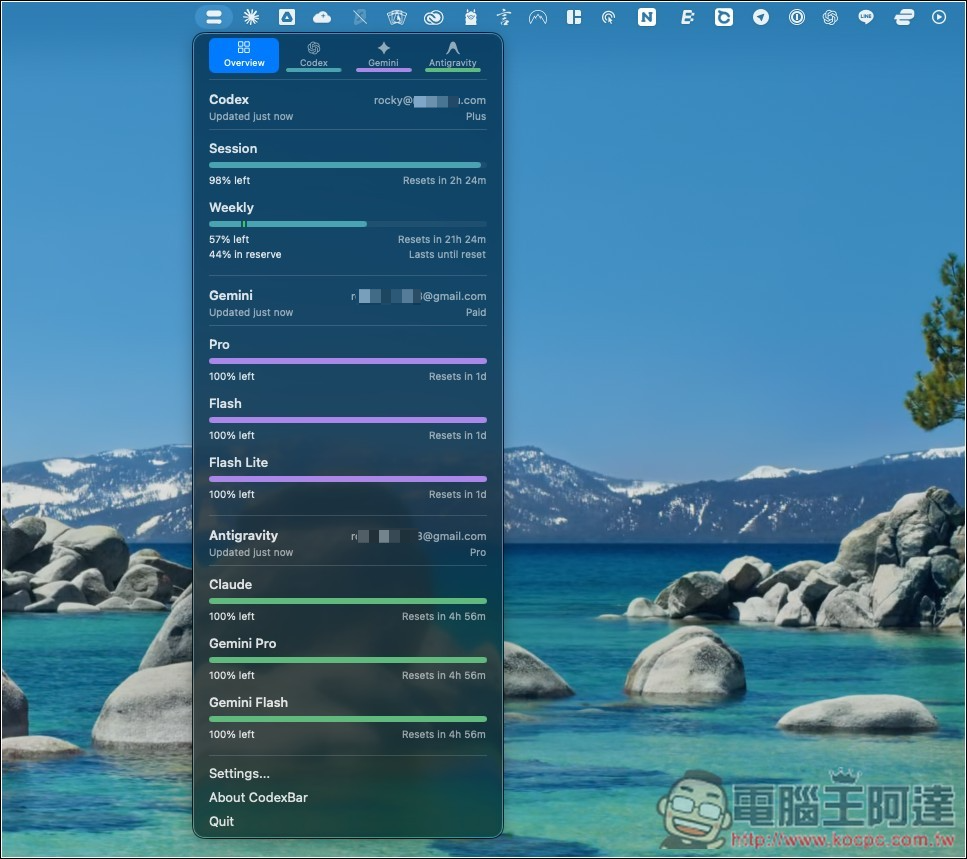Click Quit in the CodexBar menu
Screen dimensions: 967x859
(x=221, y=821)
